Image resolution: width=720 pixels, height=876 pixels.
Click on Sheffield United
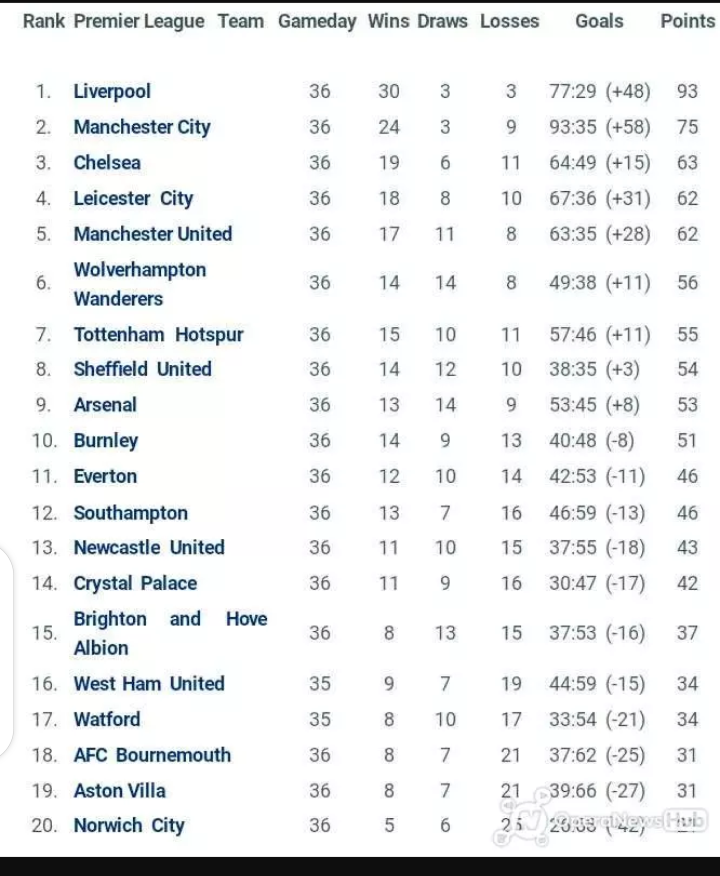click(142, 369)
